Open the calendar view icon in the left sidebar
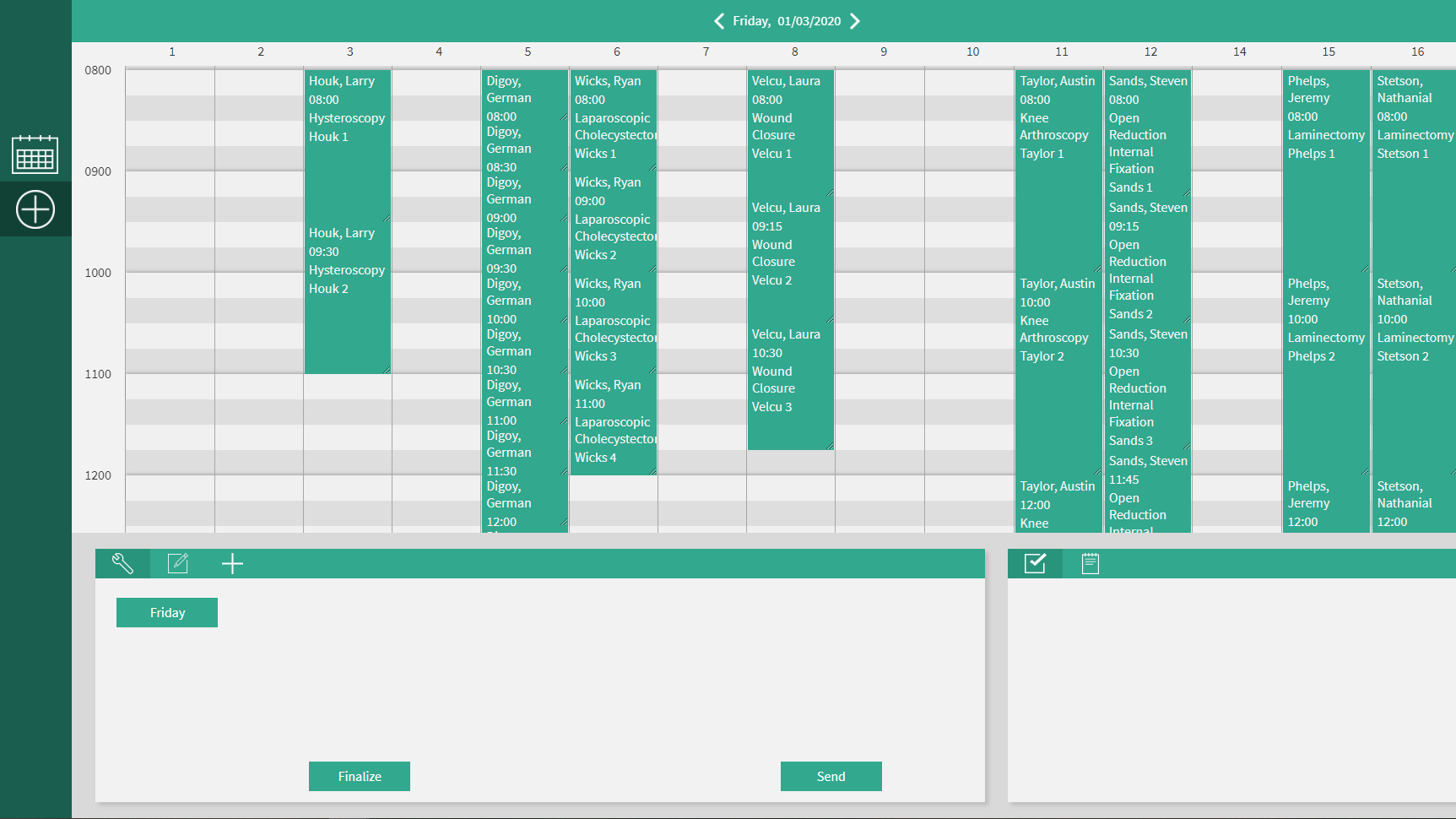The height and width of the screenshot is (819, 1456). point(35,155)
